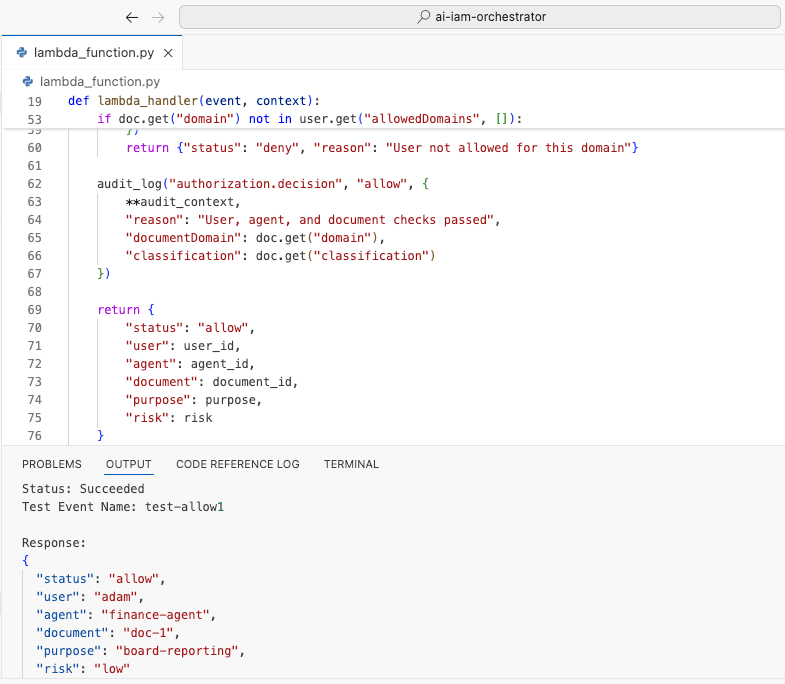Click "authorization.decision" string on line 62
785x684 pixels.
point(255,184)
